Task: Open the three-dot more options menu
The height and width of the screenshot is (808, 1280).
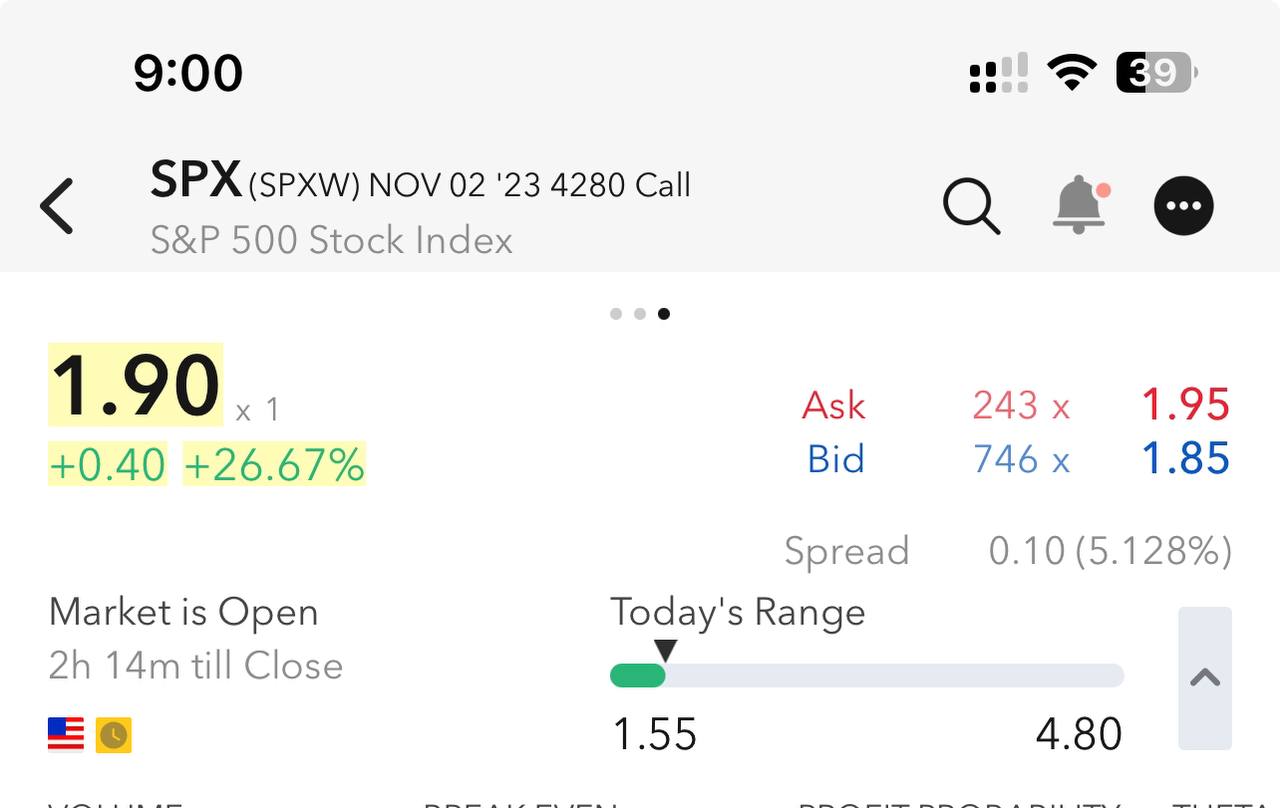Action: click(x=1184, y=206)
